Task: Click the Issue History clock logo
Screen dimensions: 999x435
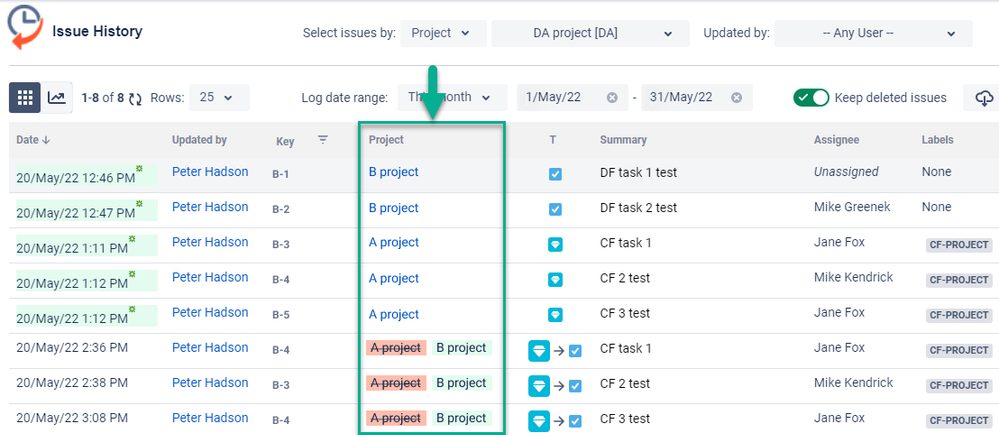Action: (x=24, y=27)
